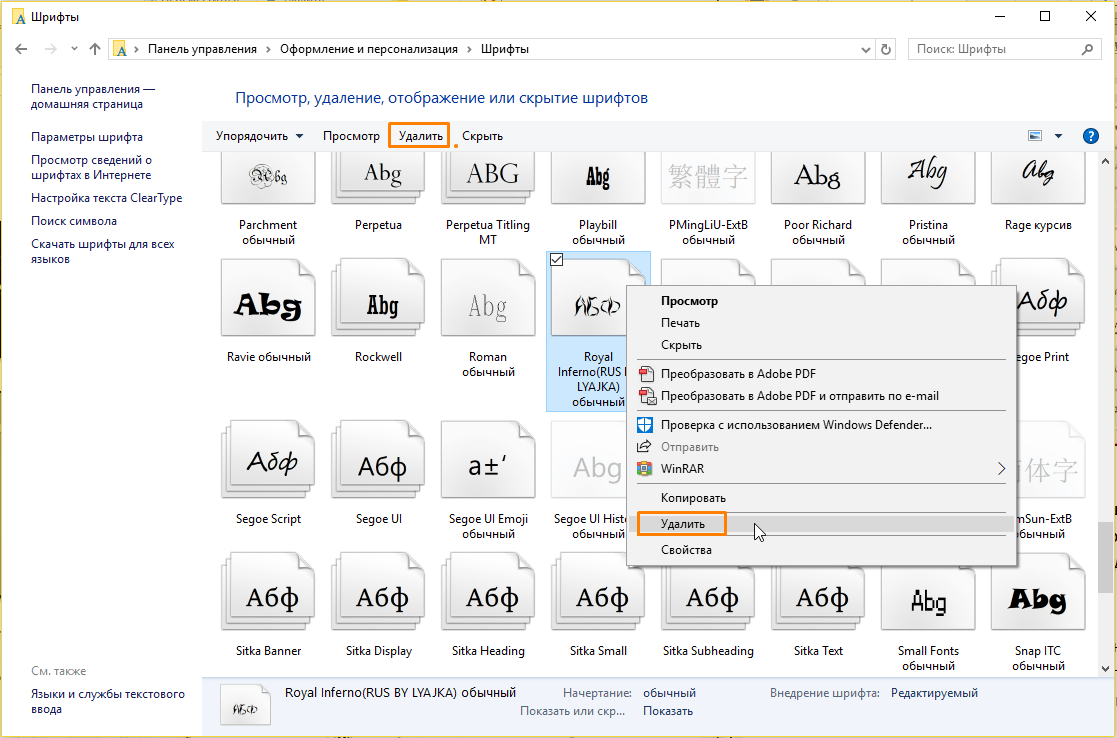The width and height of the screenshot is (1117, 738).
Task: Click the back navigation arrow
Action: (x=21, y=49)
